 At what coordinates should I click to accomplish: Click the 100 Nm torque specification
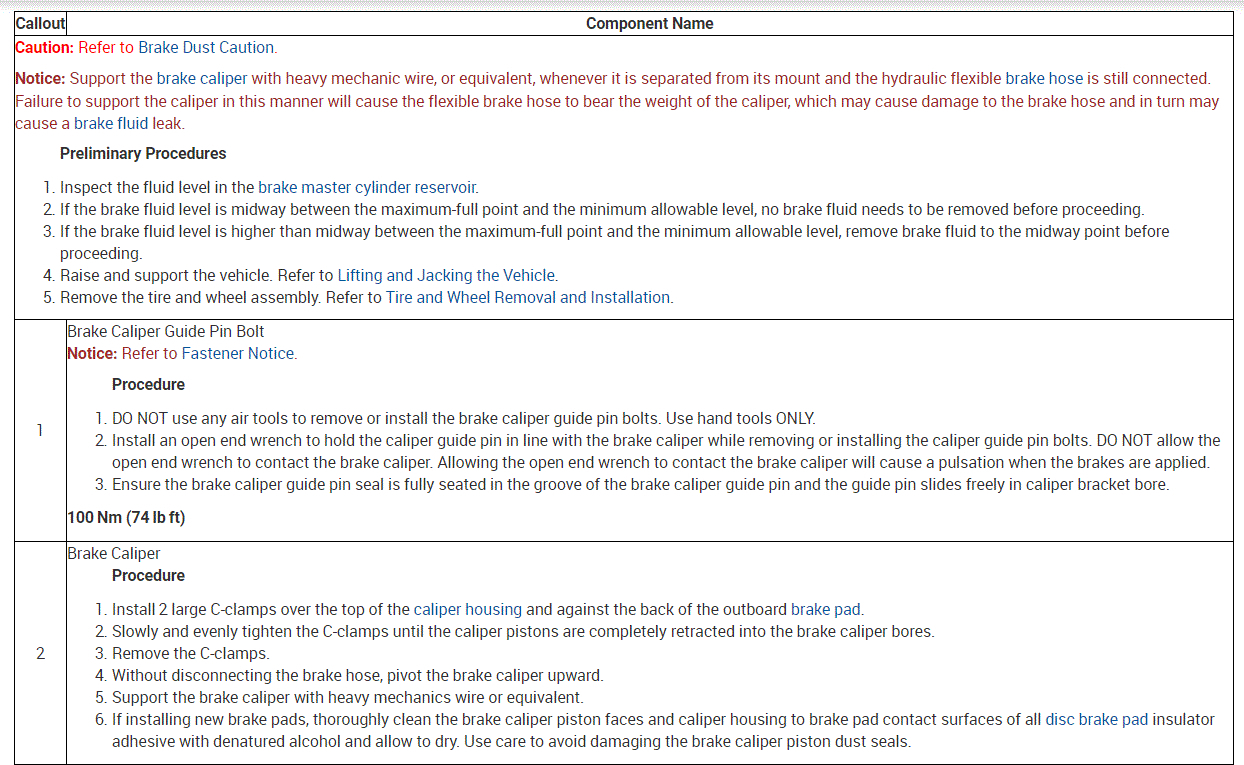pyautogui.click(x=126, y=517)
